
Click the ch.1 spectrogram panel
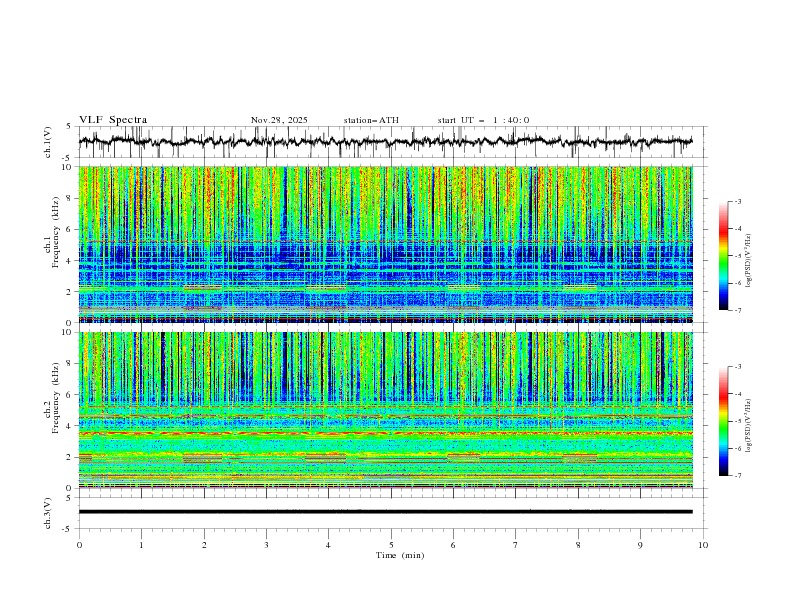pos(385,244)
